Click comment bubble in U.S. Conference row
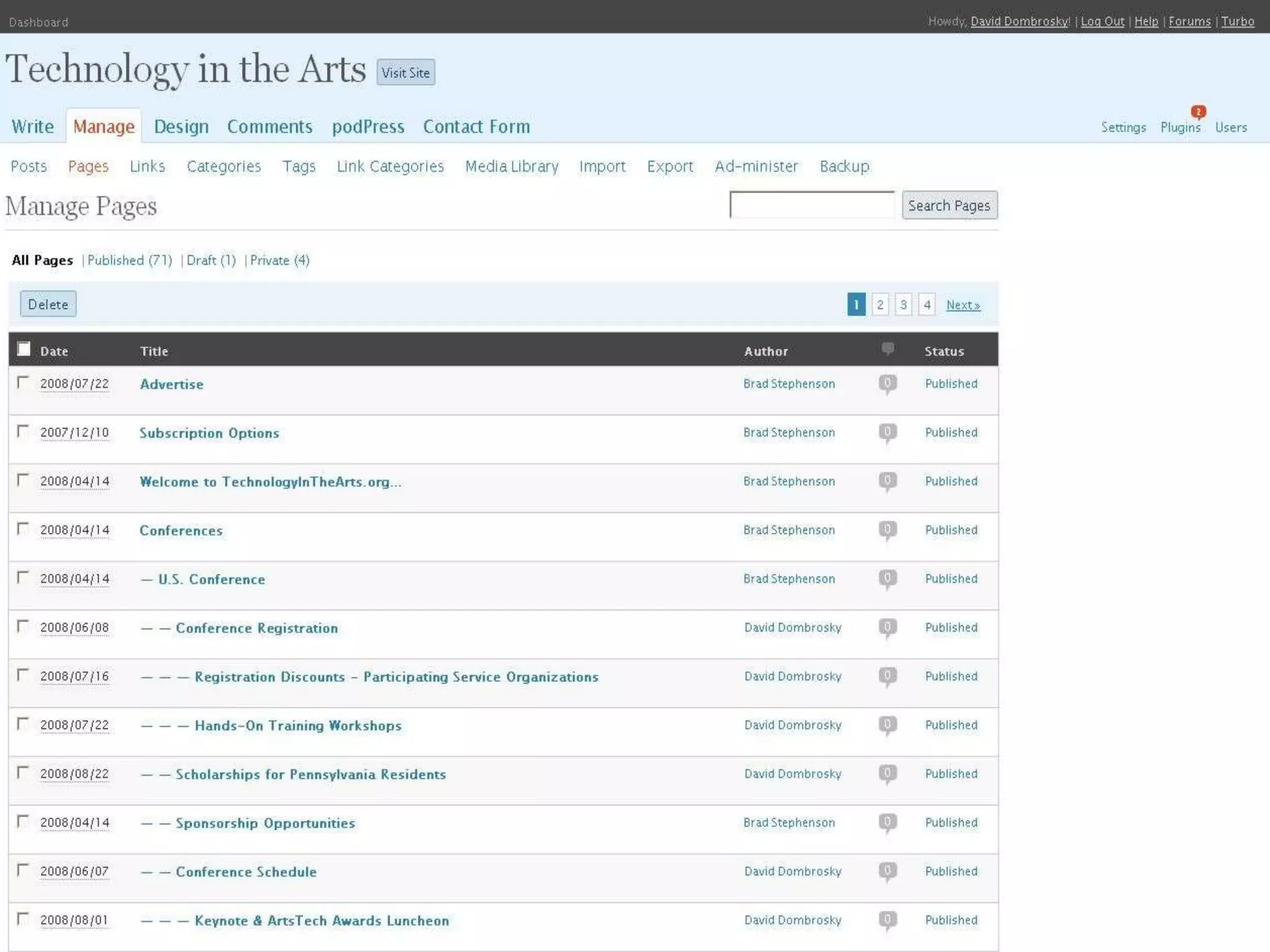The height and width of the screenshot is (952, 1270). click(887, 579)
